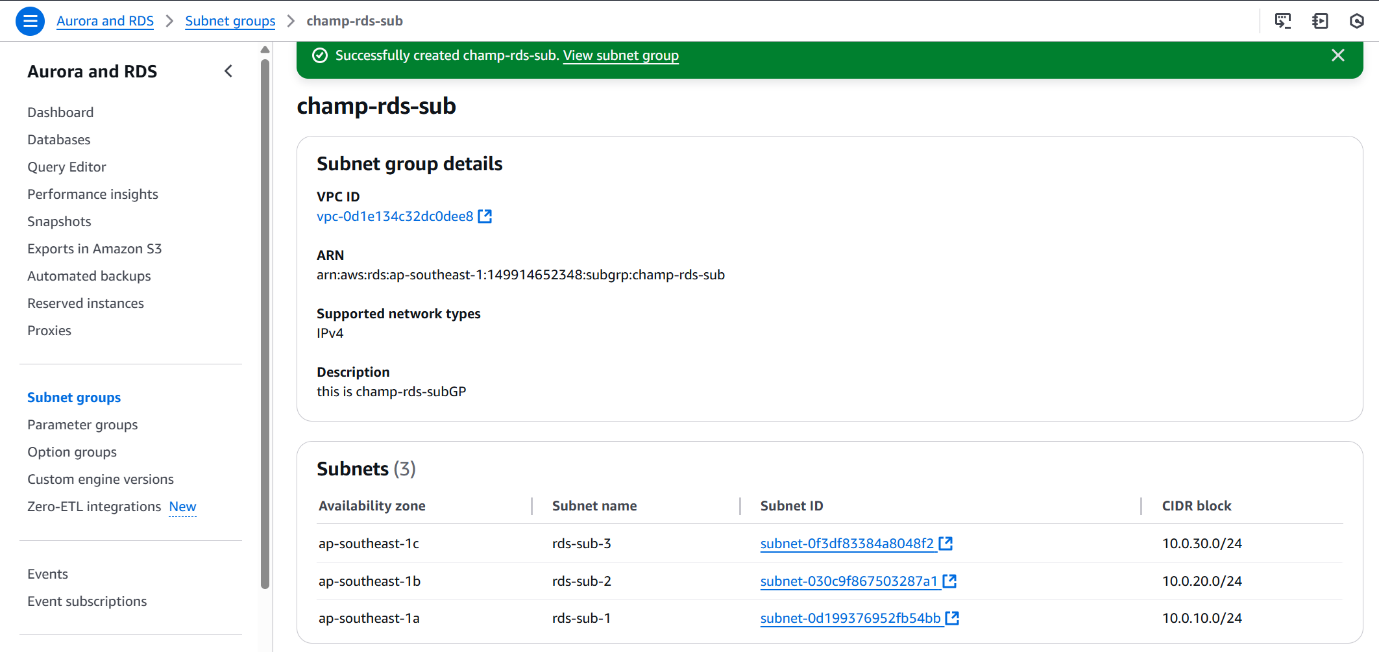Image resolution: width=1379 pixels, height=652 pixels.
Task: Click the rds-sub-1 subnet name
Action: pyautogui.click(x=581, y=619)
